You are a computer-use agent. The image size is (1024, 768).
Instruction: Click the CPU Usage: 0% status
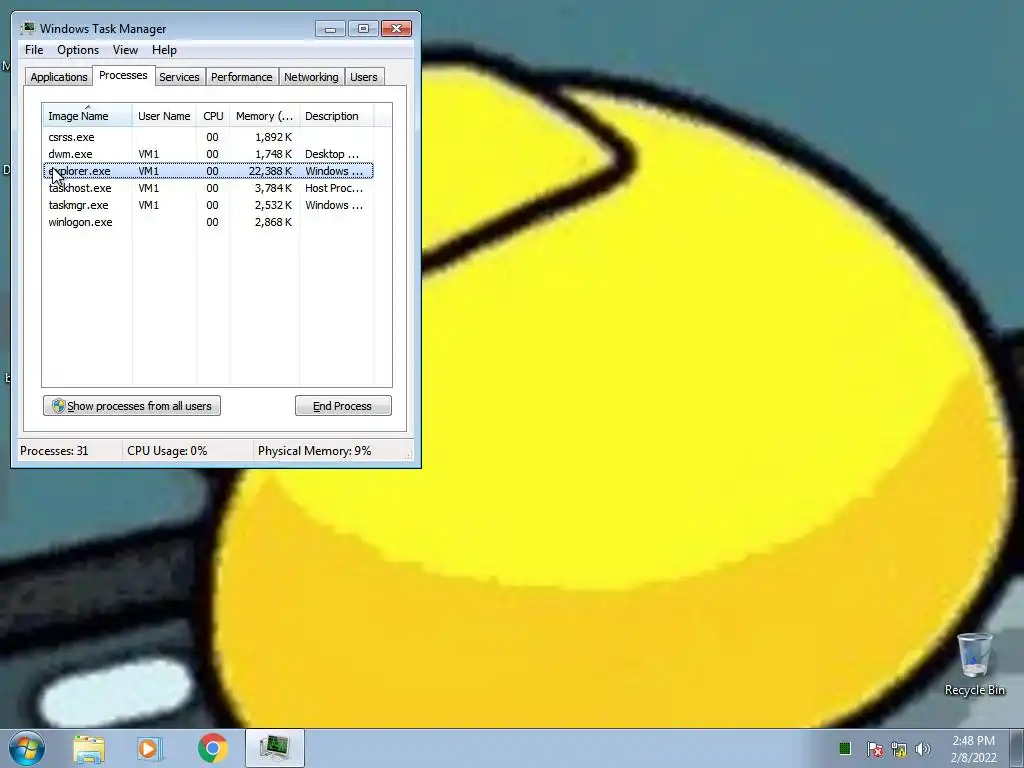point(167,451)
